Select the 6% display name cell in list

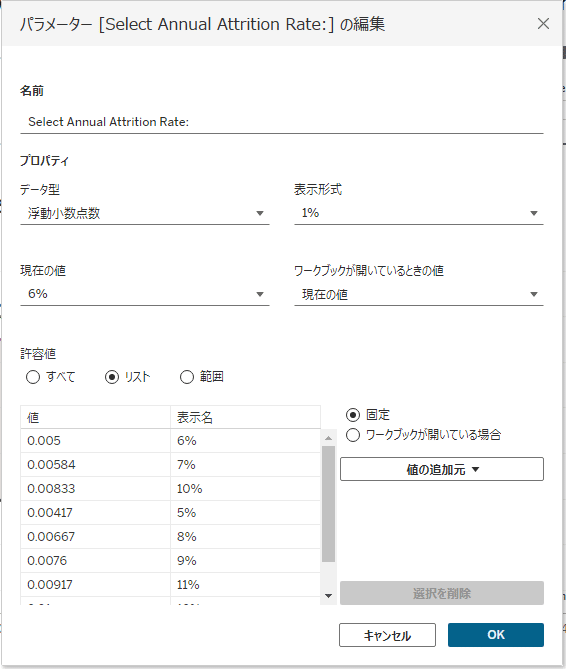point(245,441)
